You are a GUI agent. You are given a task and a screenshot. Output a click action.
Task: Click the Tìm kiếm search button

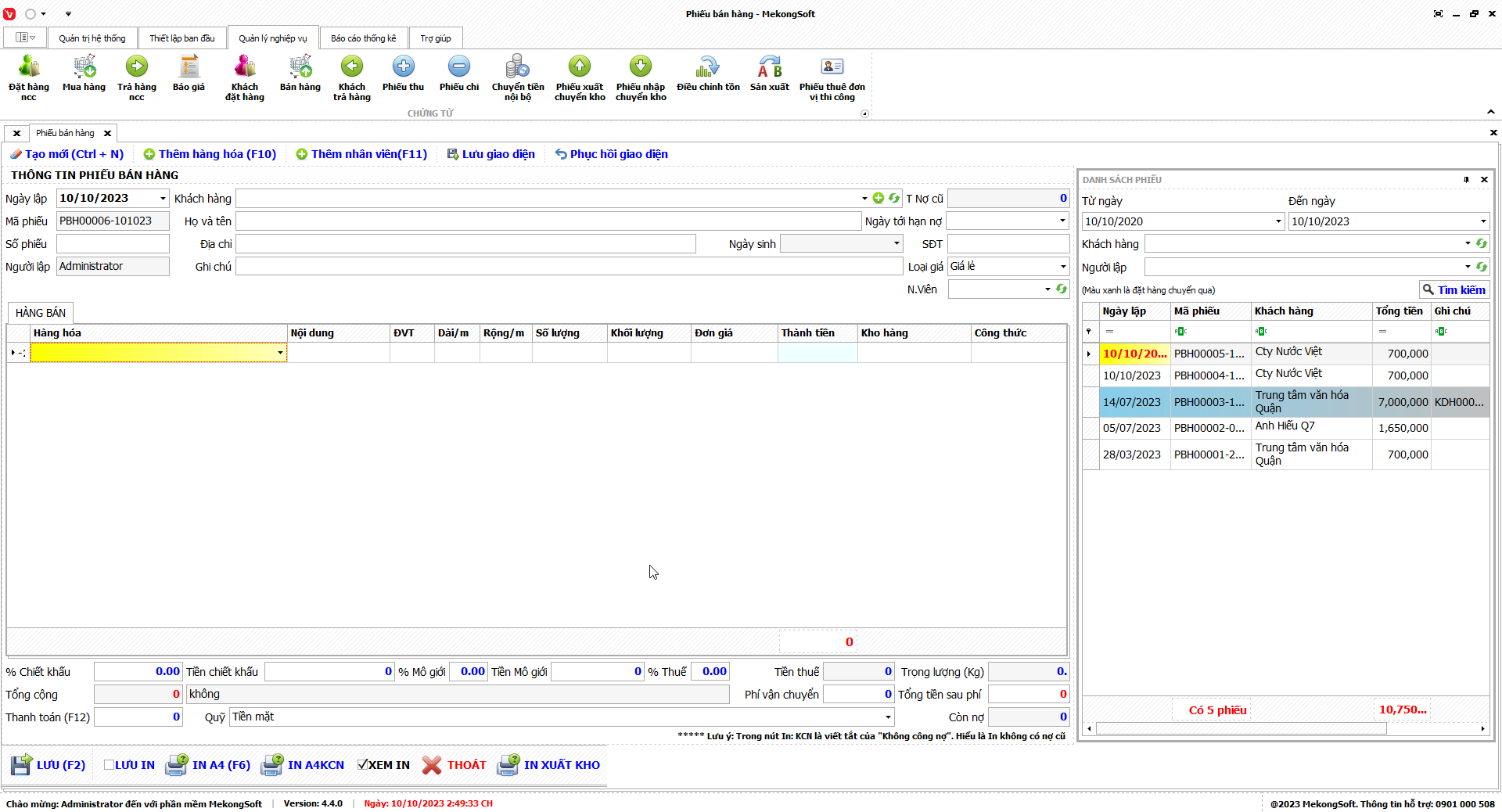coord(1453,290)
